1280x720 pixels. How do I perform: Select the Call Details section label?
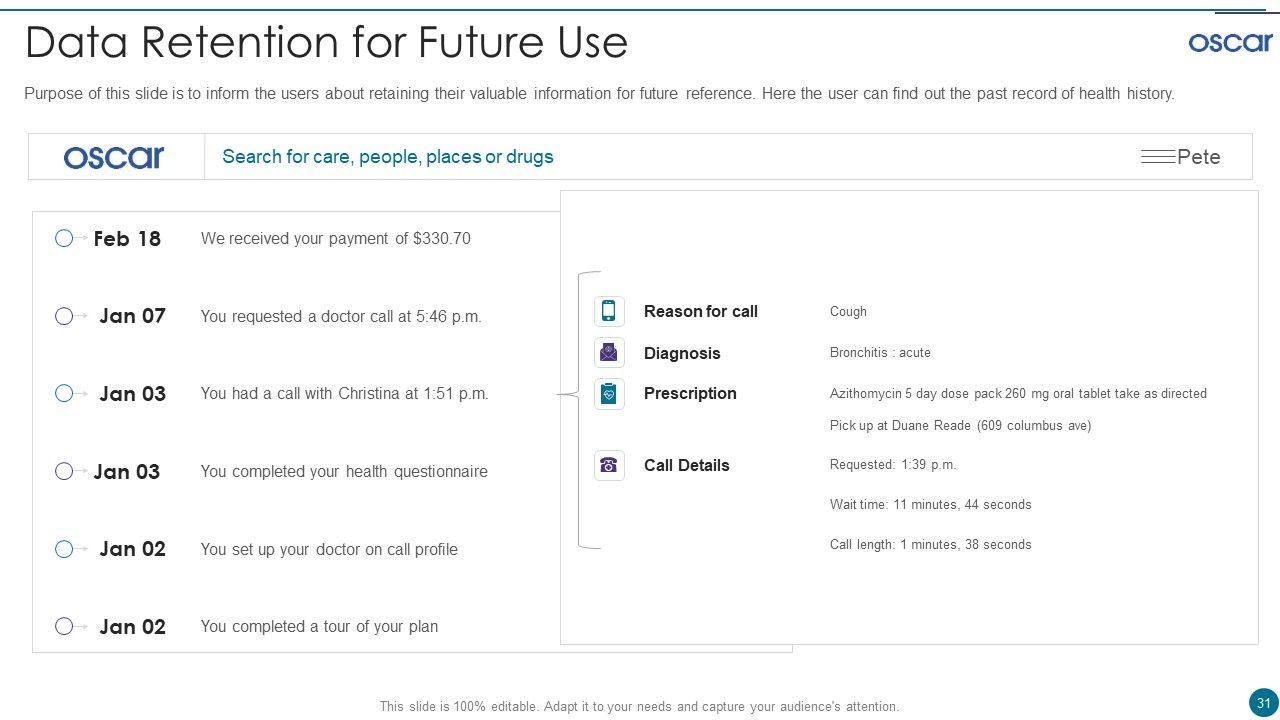click(x=686, y=465)
